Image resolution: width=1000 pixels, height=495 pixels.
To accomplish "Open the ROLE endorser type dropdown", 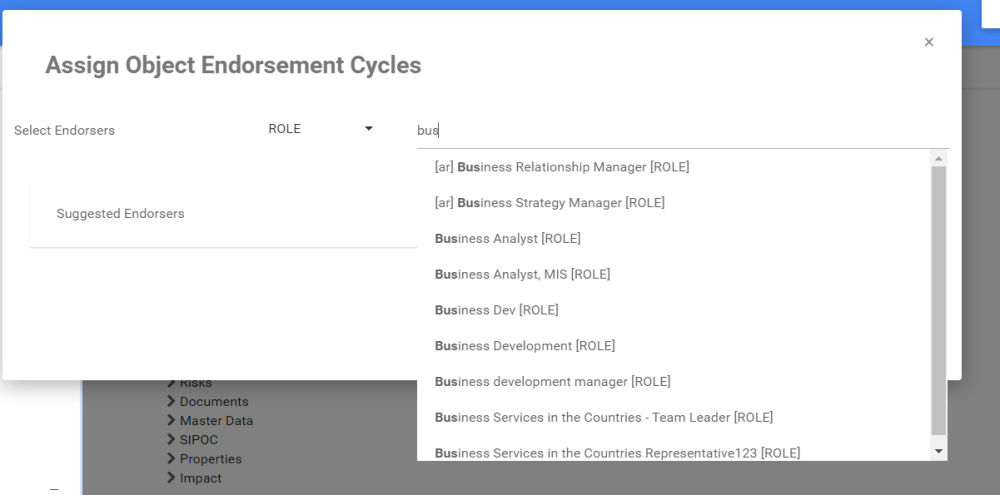I will pyautogui.click(x=320, y=129).
